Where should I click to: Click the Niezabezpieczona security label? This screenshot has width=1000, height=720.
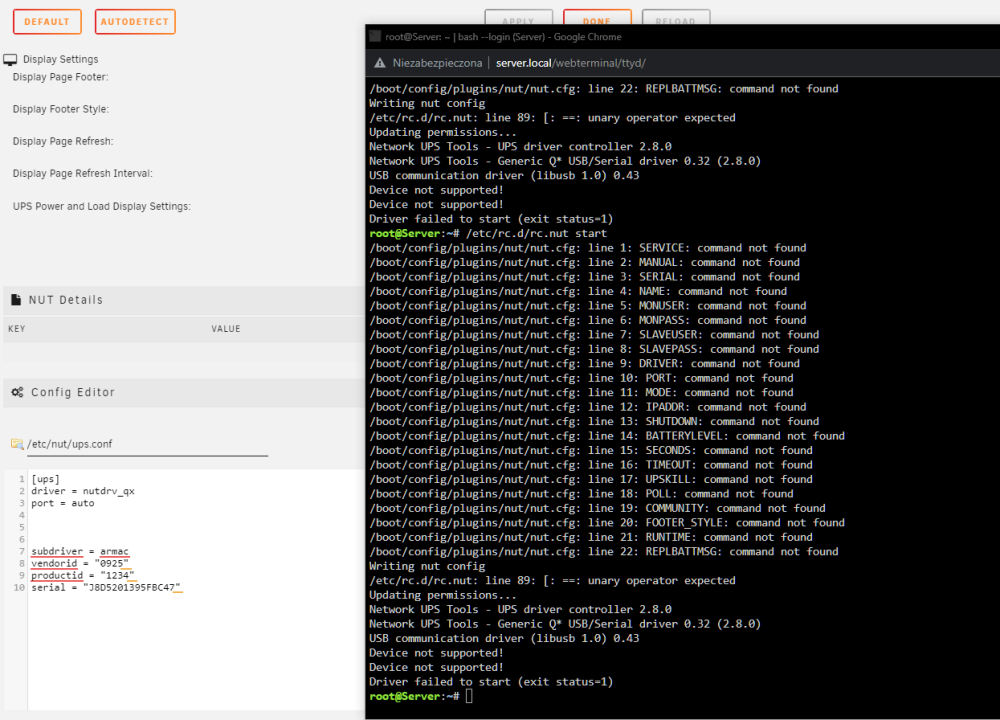coord(437,63)
